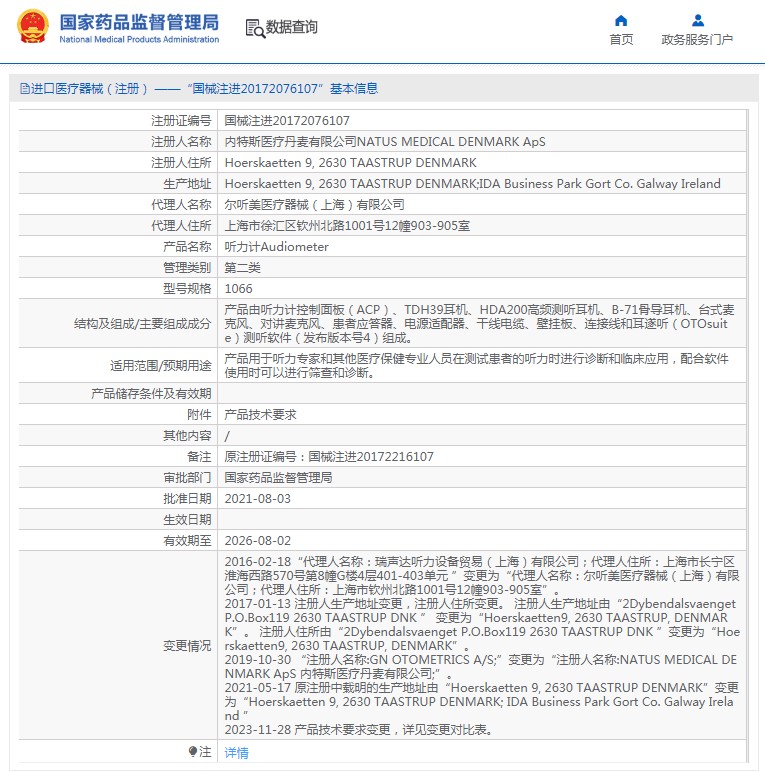This screenshot has width=765, height=772.
Task: Click National Medical Products Administration subtitle
Action: 139,39
